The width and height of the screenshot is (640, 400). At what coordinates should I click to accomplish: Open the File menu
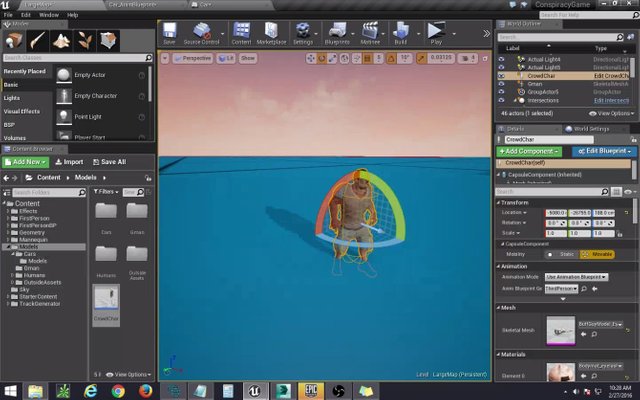coord(8,15)
